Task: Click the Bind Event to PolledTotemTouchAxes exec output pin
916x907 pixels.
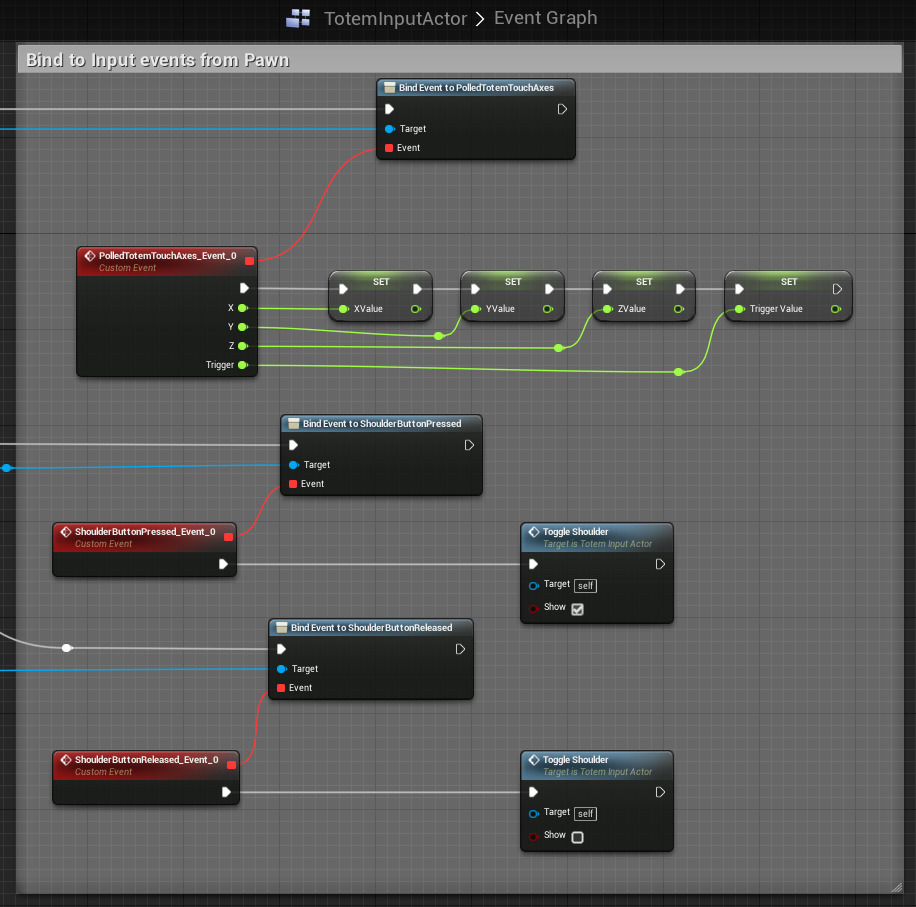Action: coord(562,109)
